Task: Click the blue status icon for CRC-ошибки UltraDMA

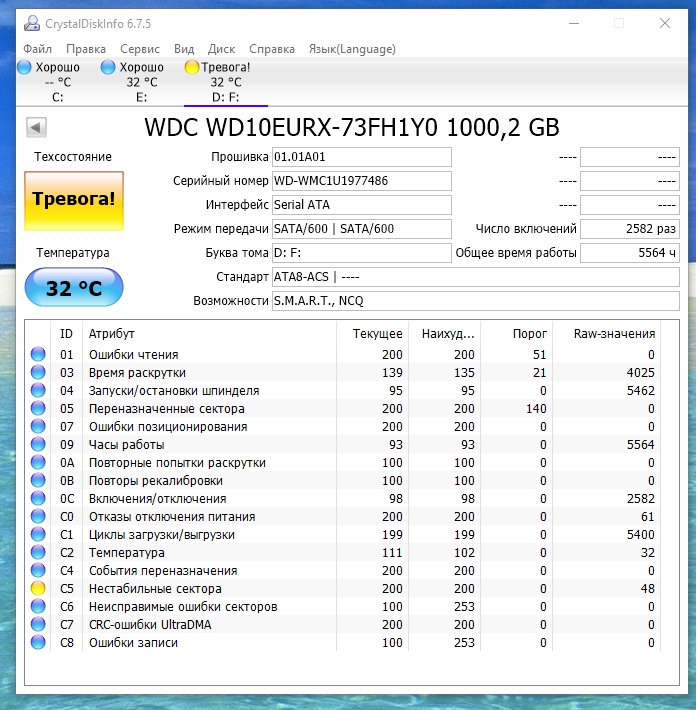Action: 39,625
